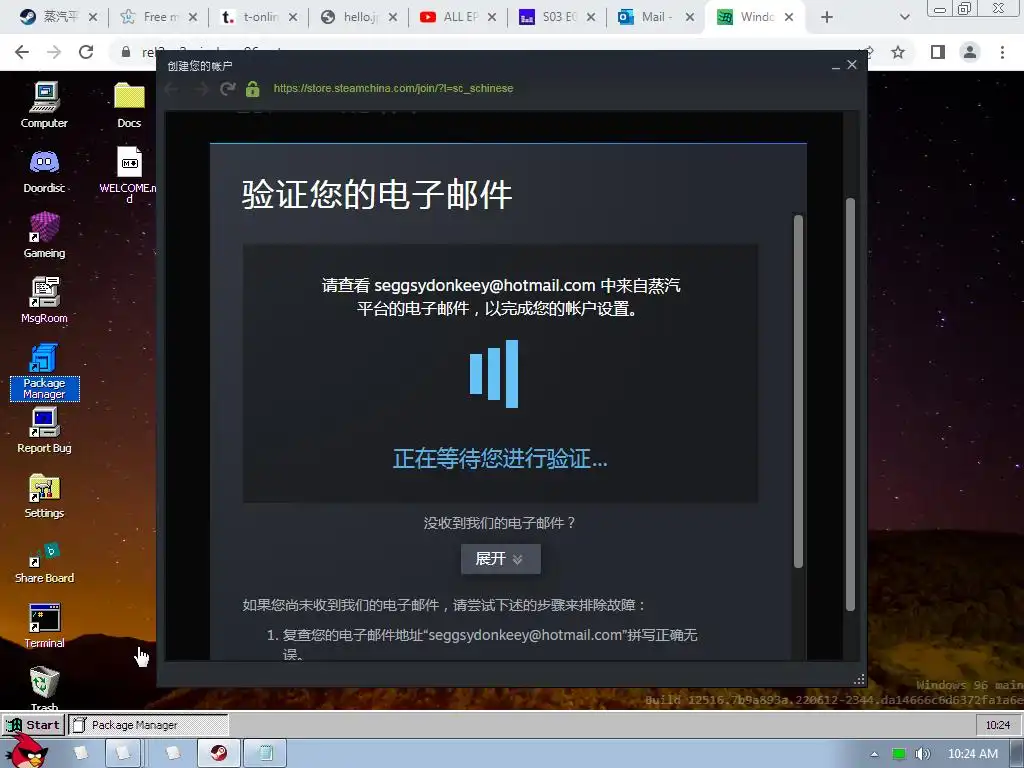Close the Mail browser tab
This screenshot has height=768, width=1024.
click(x=690, y=17)
